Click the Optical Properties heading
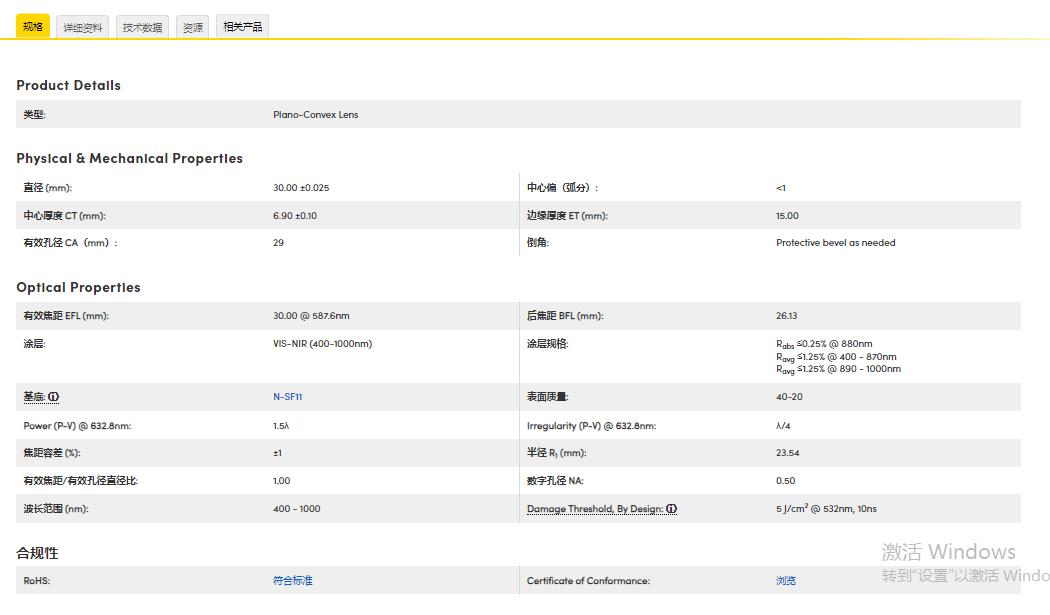The width and height of the screenshot is (1050, 615). click(x=78, y=288)
